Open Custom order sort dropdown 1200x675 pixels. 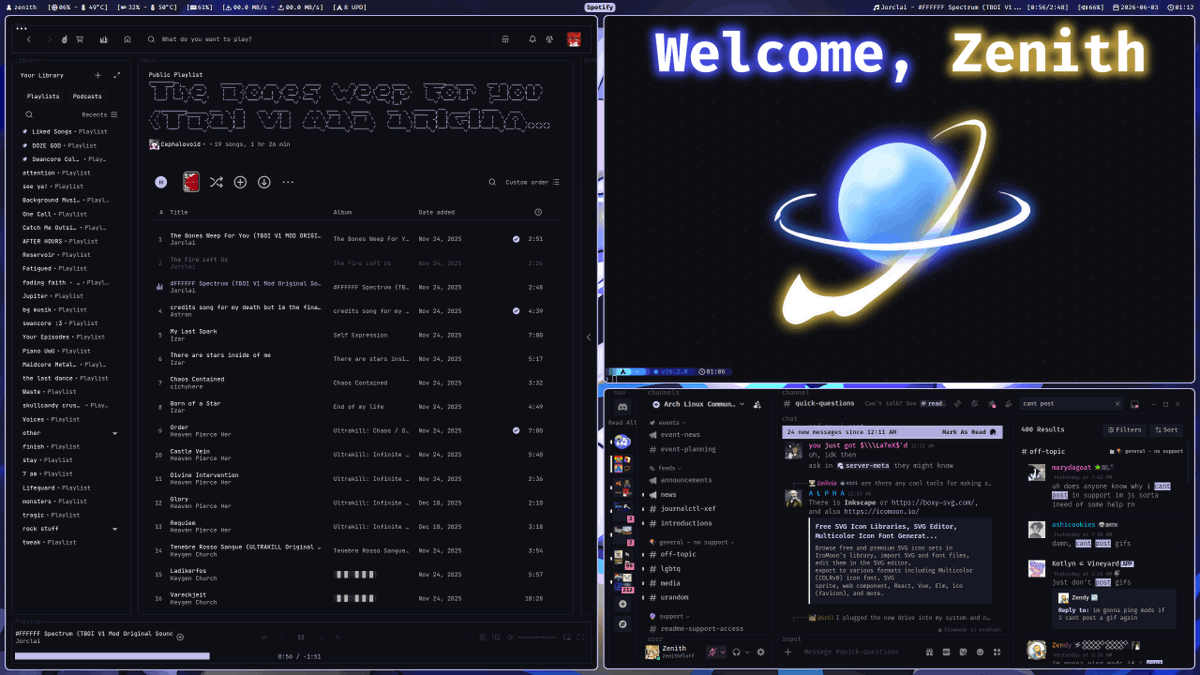[x=532, y=182]
